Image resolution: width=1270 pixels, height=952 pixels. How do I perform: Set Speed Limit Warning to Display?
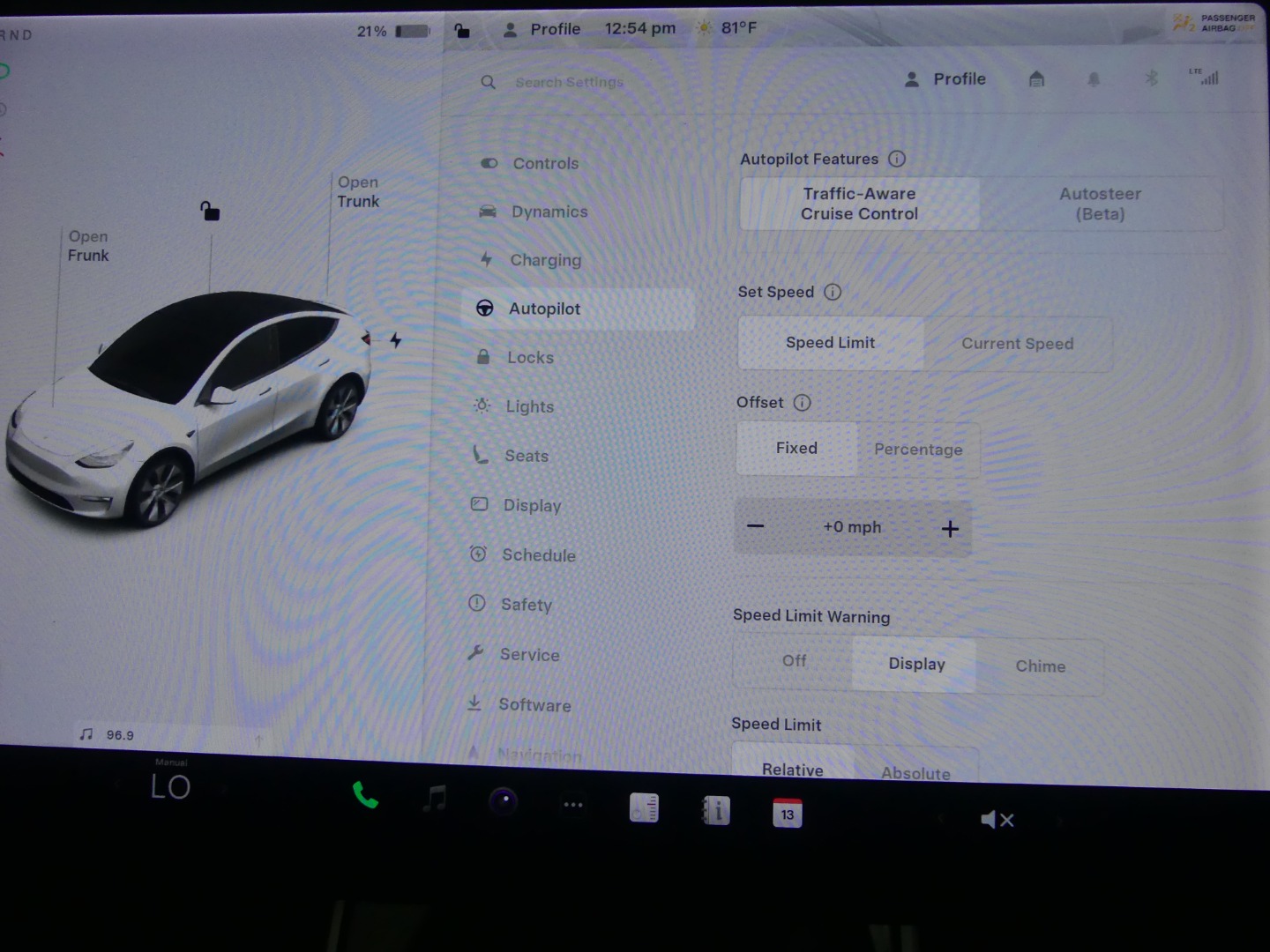916,665
